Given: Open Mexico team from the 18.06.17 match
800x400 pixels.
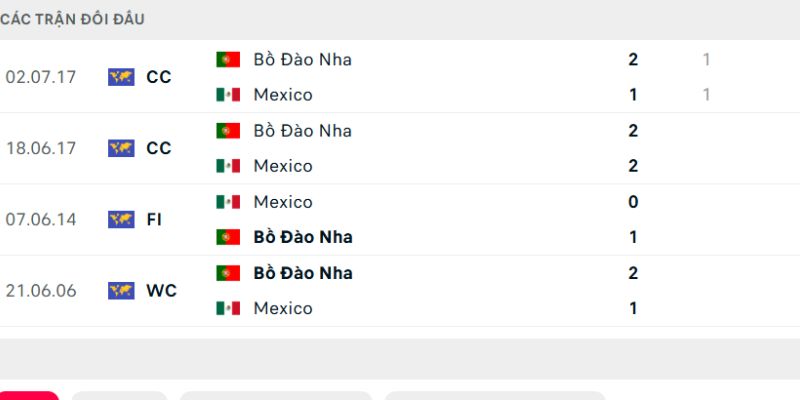Looking at the screenshot, I should 283,166.
